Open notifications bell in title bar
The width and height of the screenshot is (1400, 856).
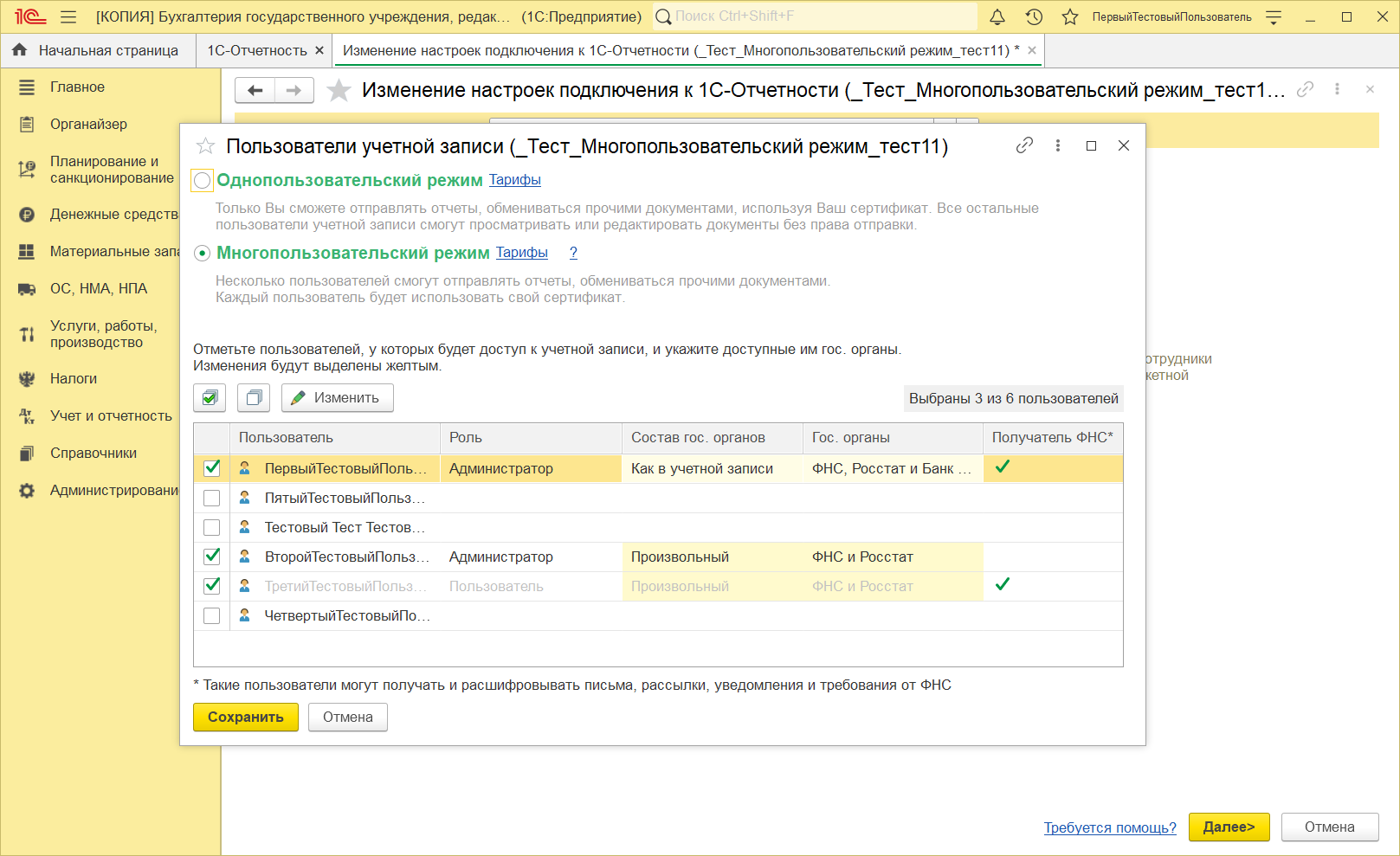click(x=997, y=16)
